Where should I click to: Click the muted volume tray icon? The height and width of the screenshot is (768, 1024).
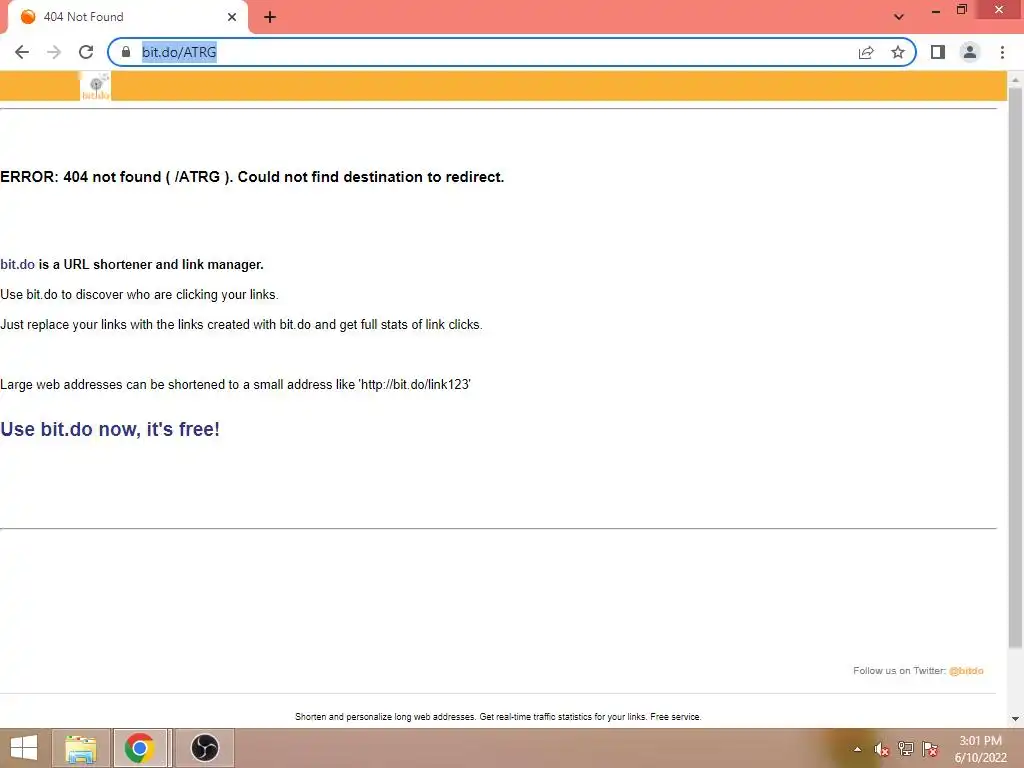[x=881, y=749]
